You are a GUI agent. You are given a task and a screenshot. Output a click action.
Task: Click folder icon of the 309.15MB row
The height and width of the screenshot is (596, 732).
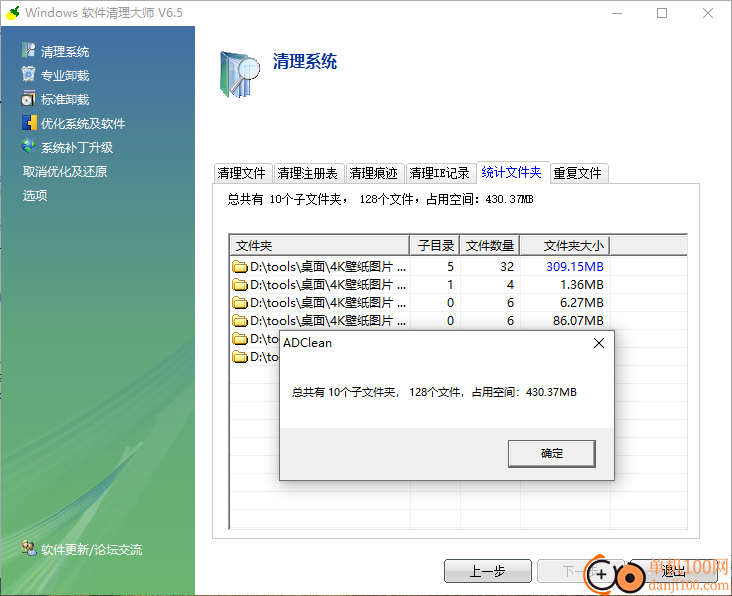[x=240, y=267]
